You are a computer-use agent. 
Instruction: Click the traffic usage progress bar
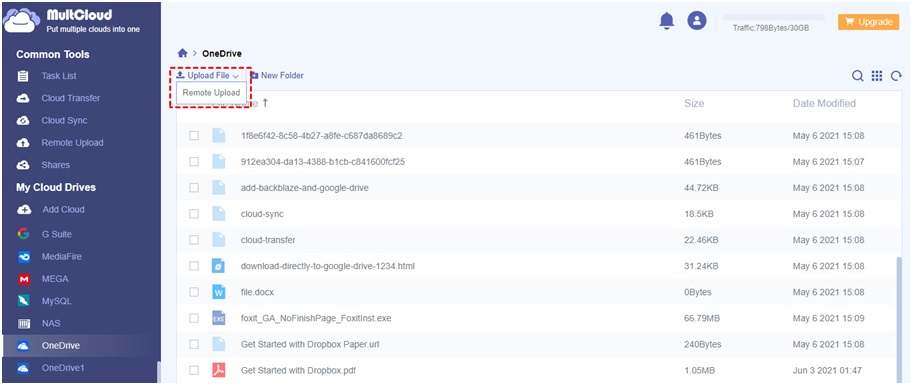[774, 17]
